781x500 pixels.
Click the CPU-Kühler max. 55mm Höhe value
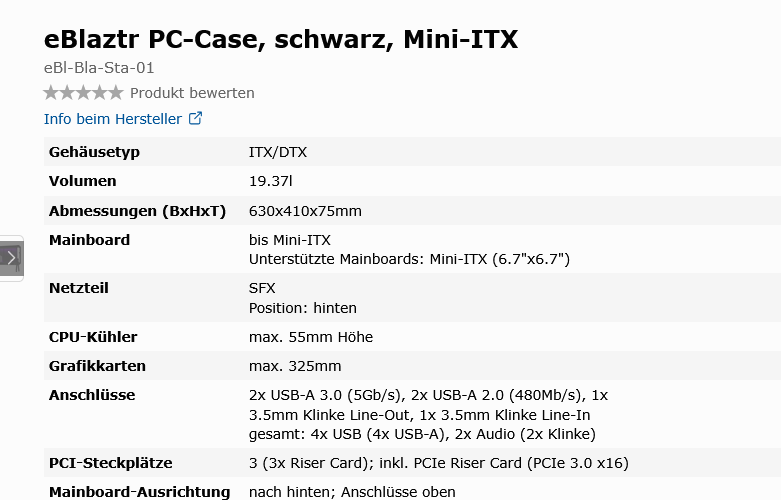(x=311, y=337)
